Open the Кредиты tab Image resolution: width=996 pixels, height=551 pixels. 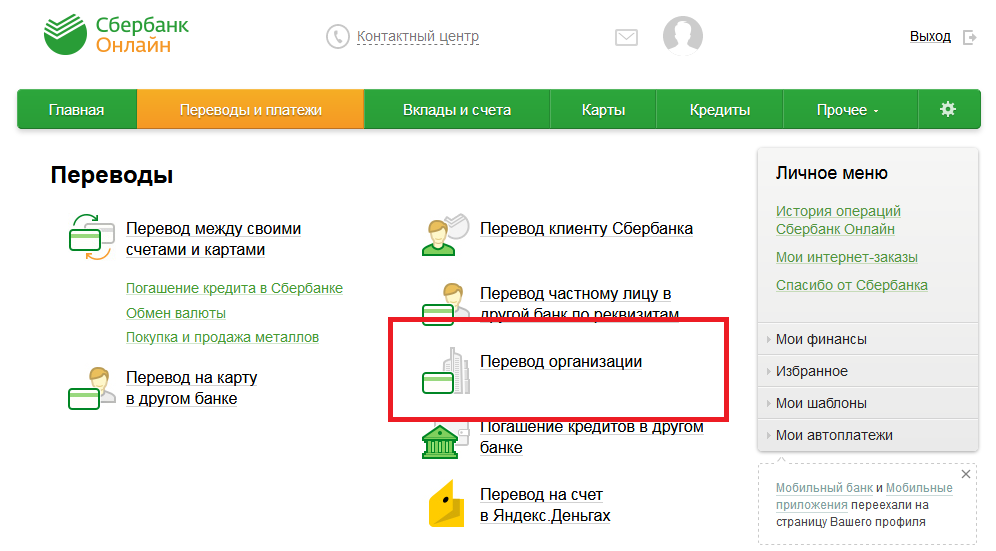(x=720, y=109)
